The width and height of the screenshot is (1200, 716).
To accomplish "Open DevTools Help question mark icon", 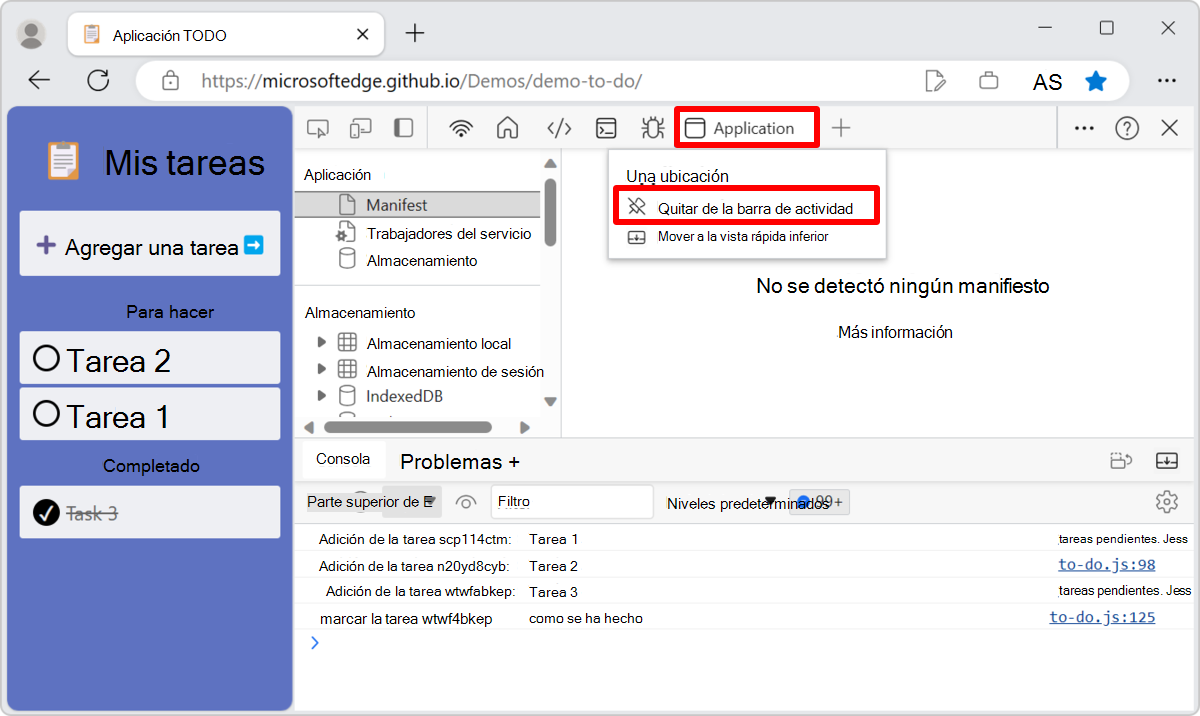I will (x=1127, y=128).
